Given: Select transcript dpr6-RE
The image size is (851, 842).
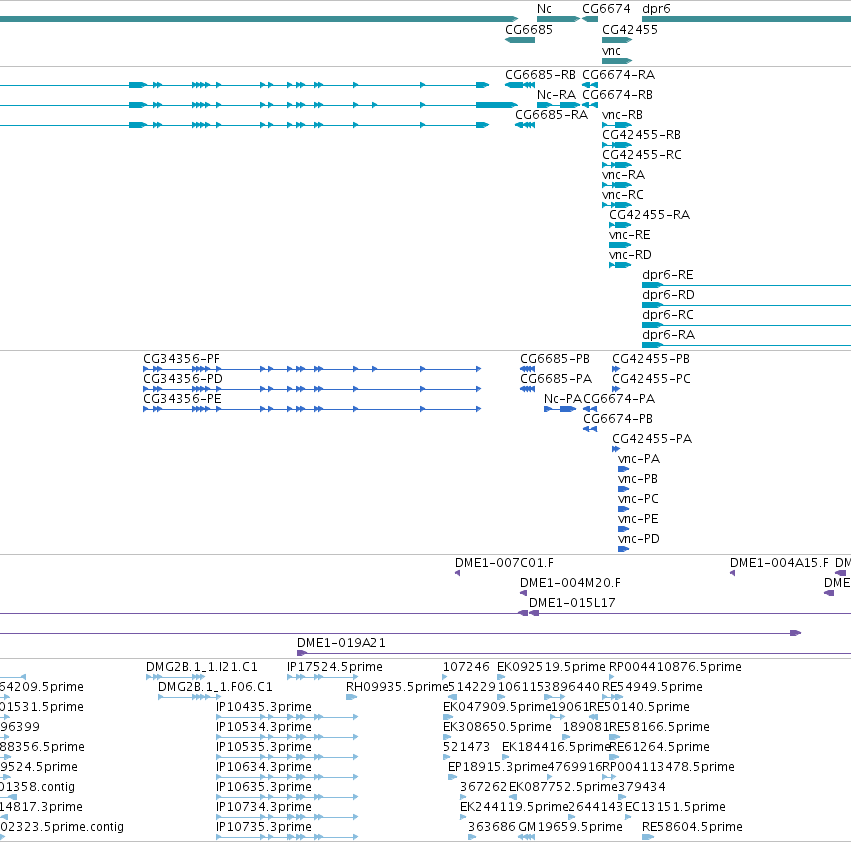Looking at the screenshot, I should pyautogui.click(x=668, y=275).
